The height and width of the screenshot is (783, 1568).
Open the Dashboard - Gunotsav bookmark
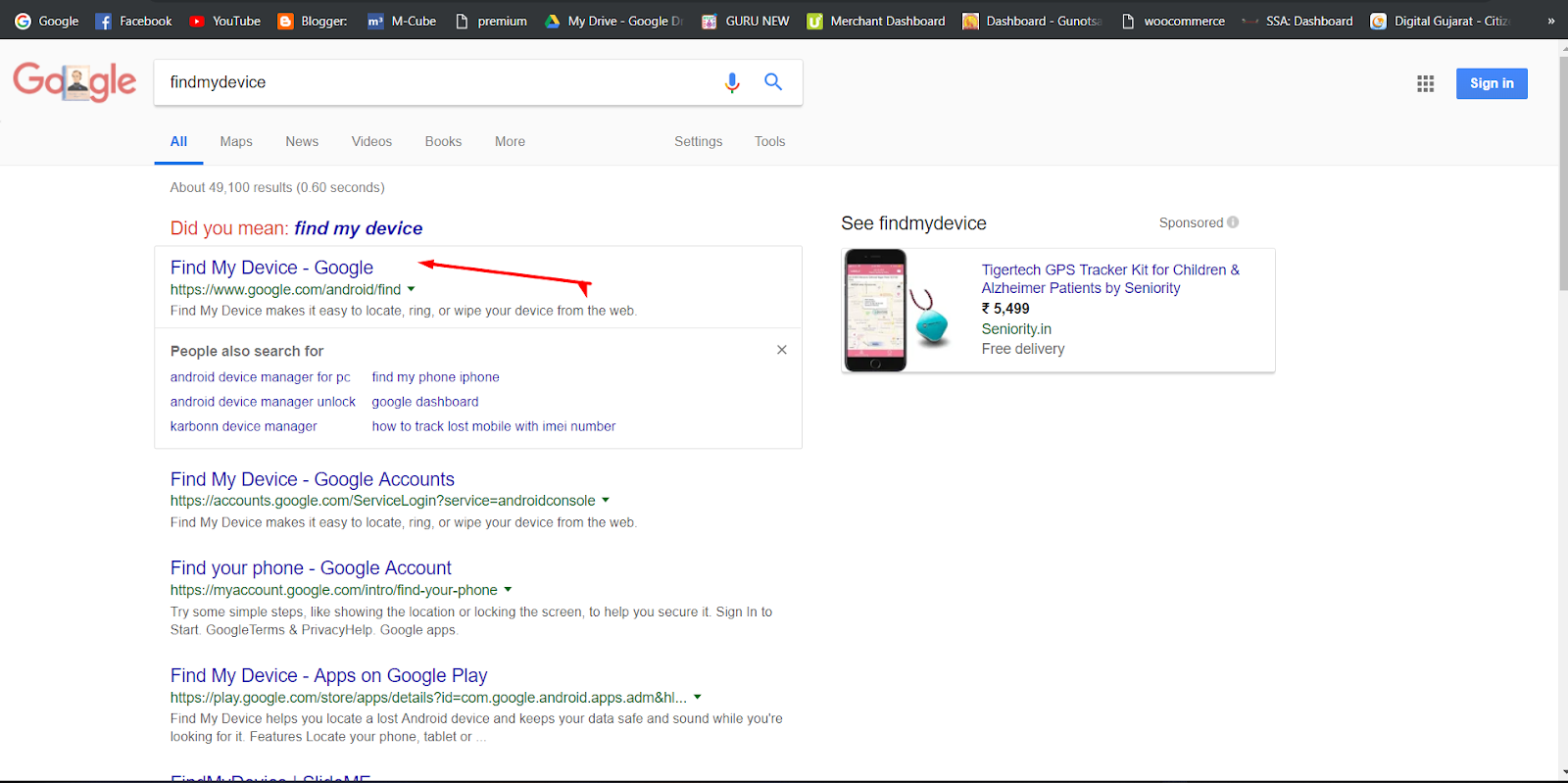[1032, 21]
